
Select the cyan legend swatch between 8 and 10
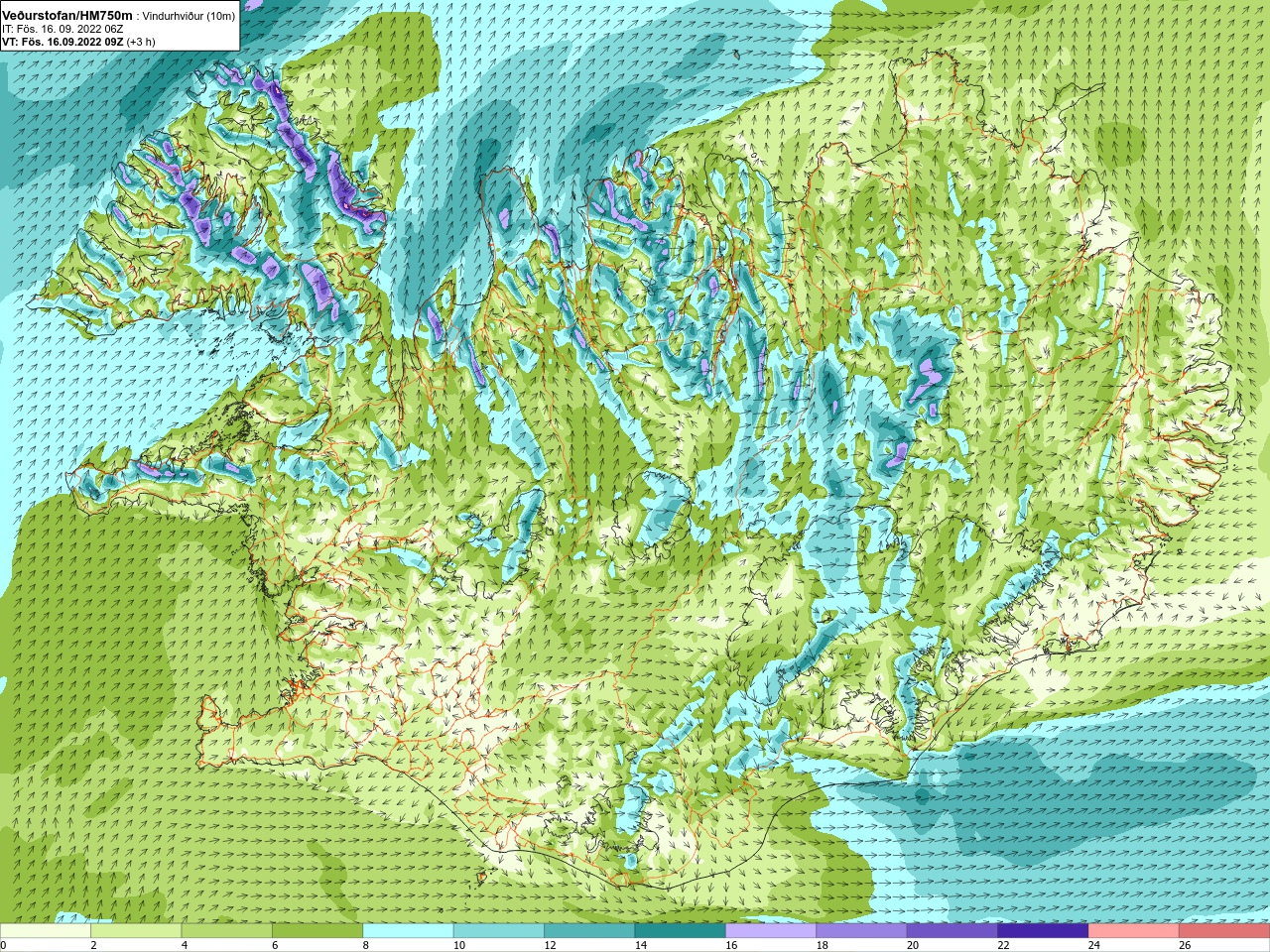[x=409, y=931]
